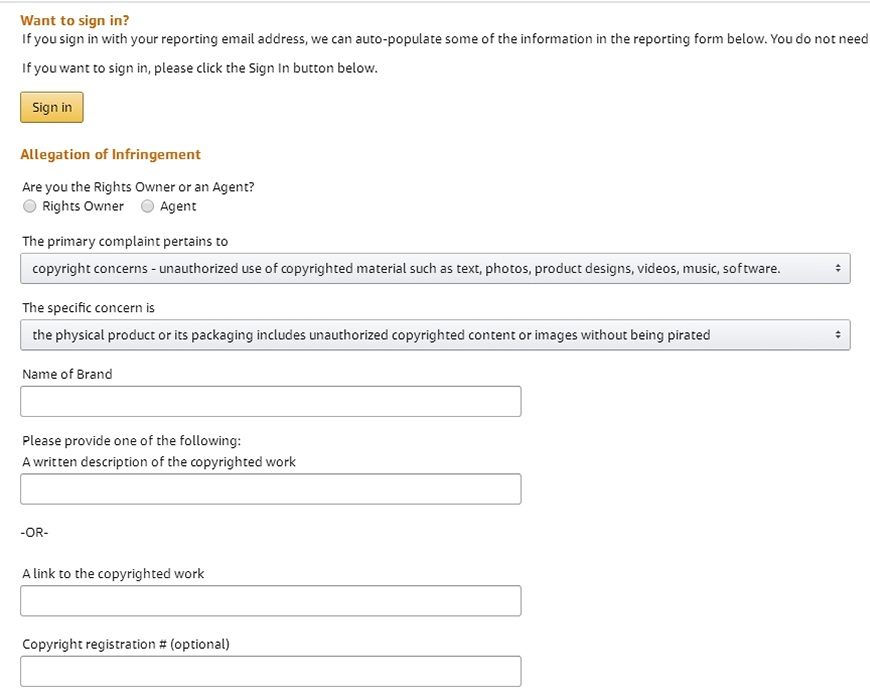Screen dimensions: 870x700
Task: Click "Copyright registration # (optional)" label
Action: coord(126,644)
